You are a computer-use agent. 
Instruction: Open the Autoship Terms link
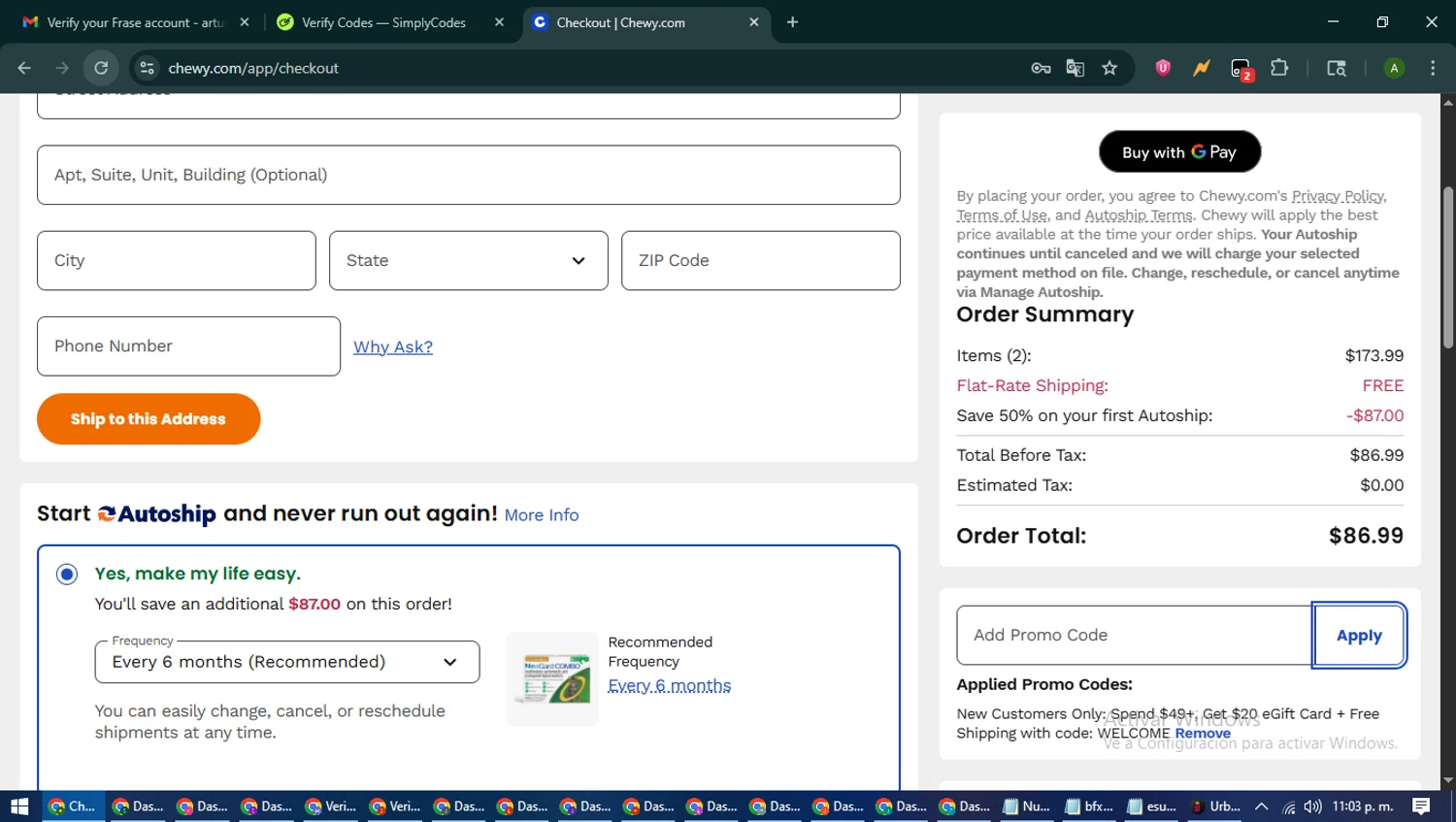click(1139, 215)
